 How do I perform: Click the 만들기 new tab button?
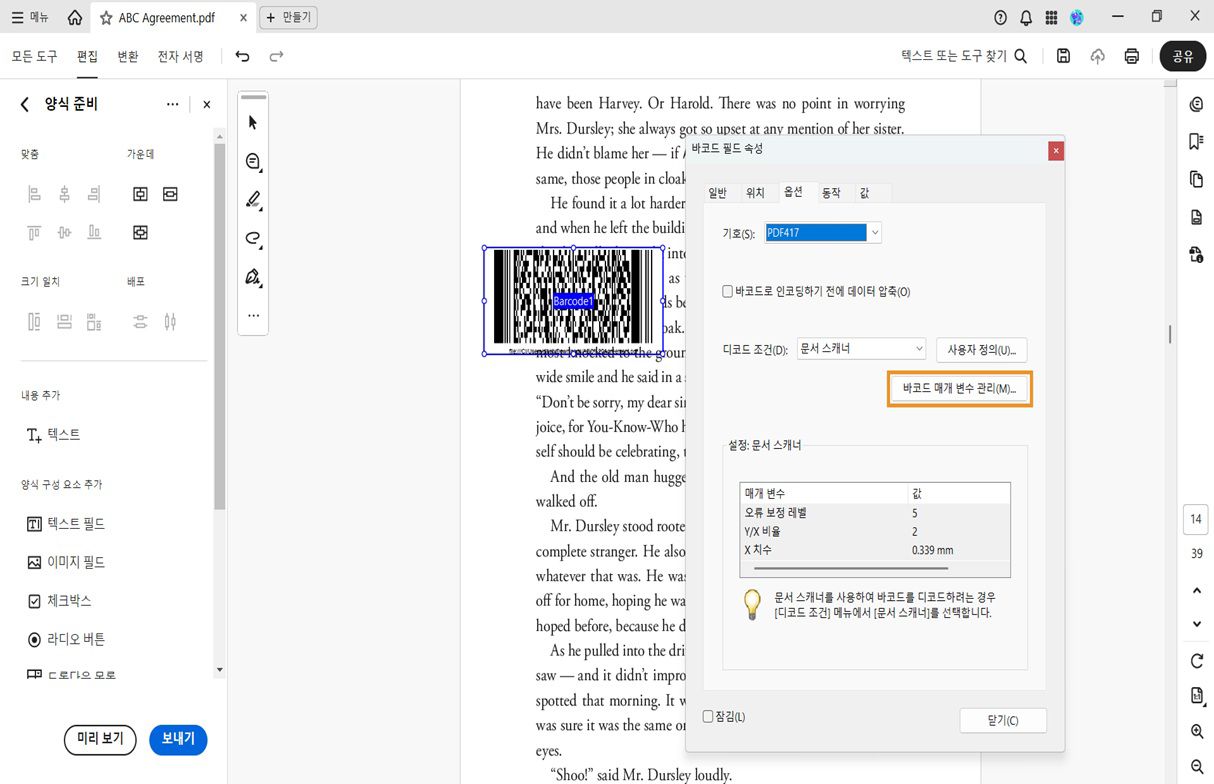(x=288, y=18)
